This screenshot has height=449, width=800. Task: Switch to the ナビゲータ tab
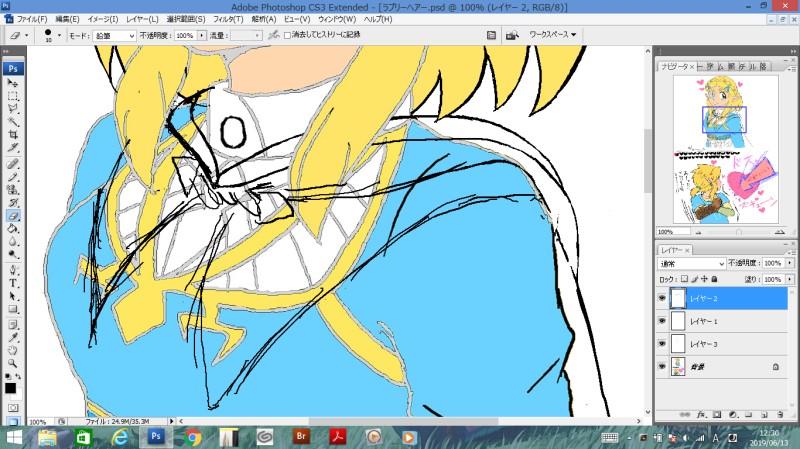click(676, 66)
